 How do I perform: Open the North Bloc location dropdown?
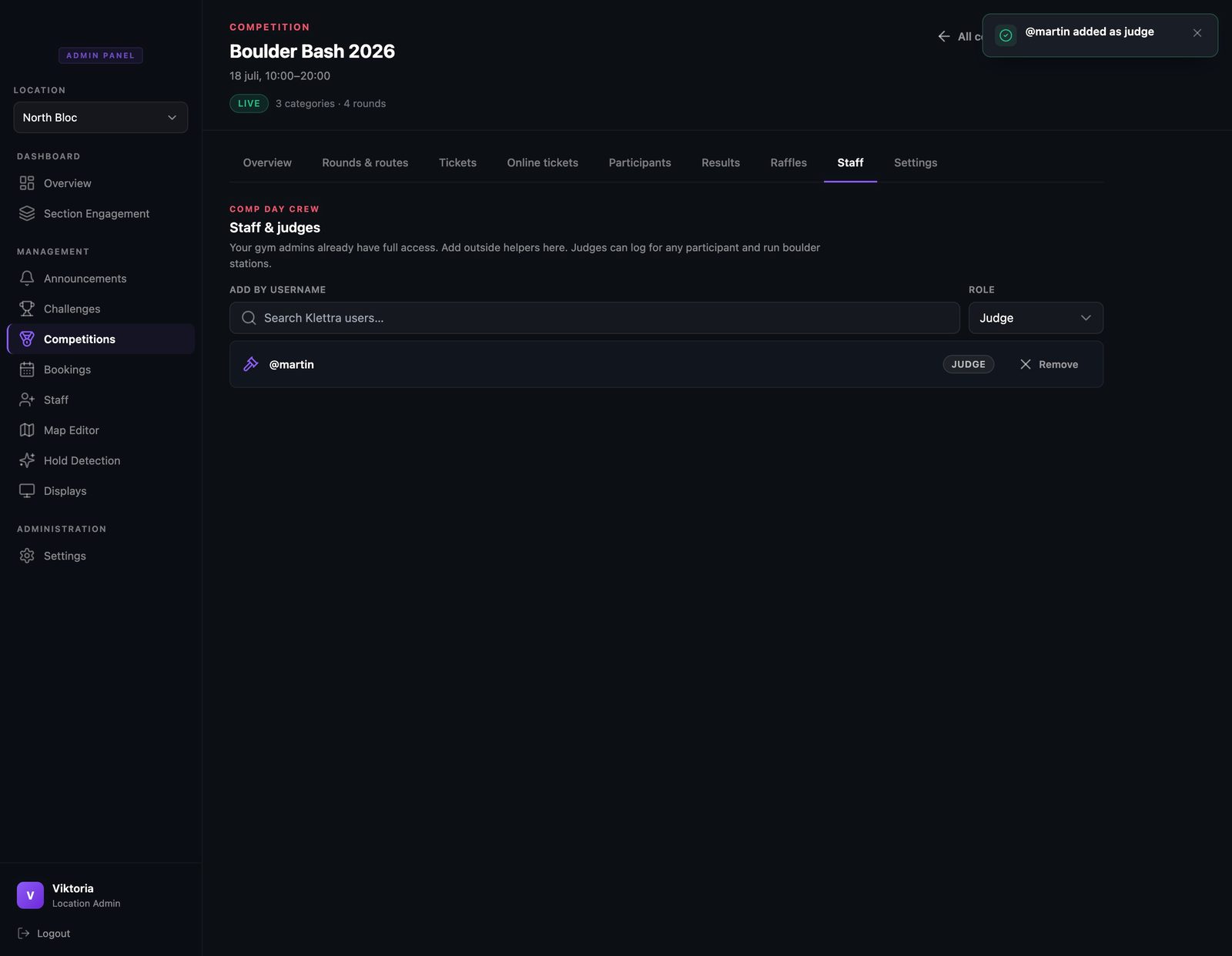pos(101,117)
